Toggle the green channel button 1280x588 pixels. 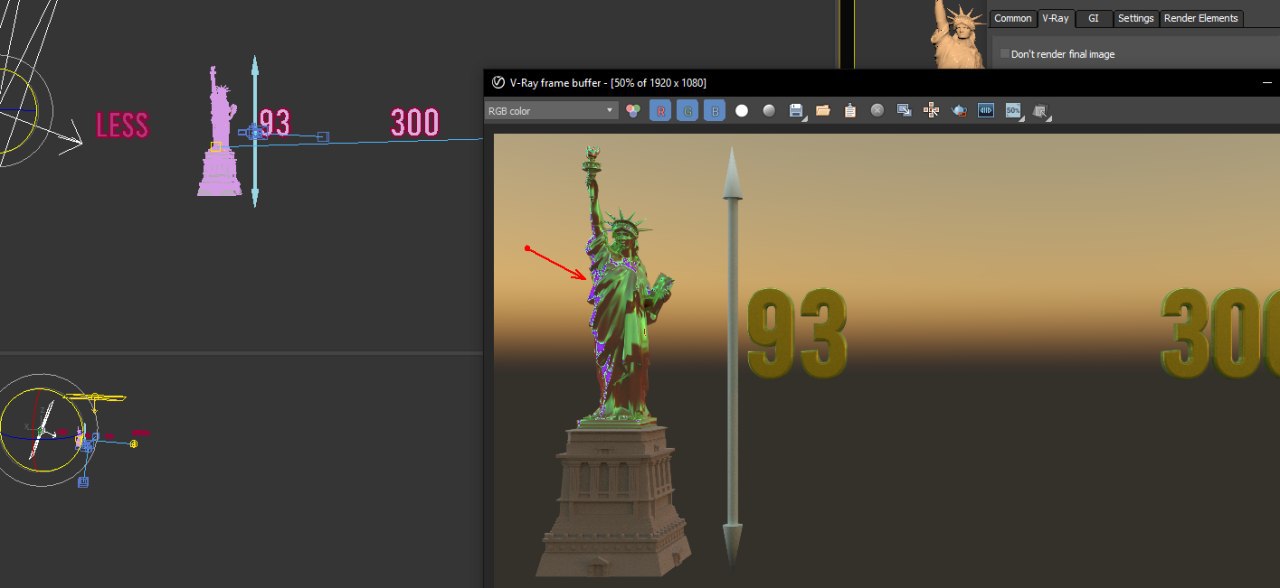[x=687, y=111]
